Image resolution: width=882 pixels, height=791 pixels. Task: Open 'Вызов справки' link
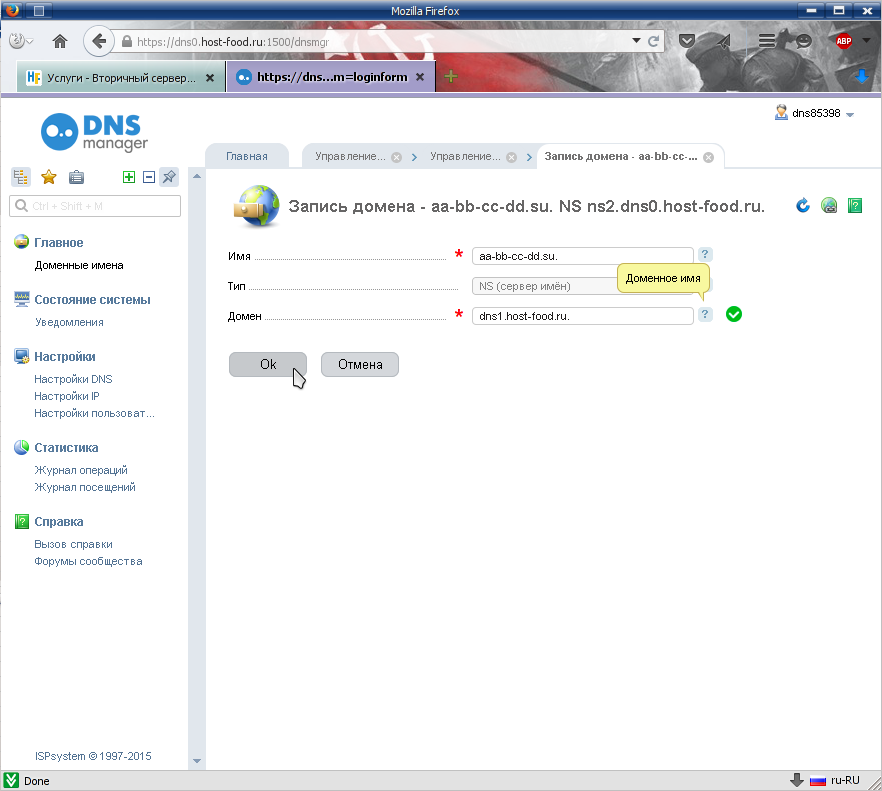pyautogui.click(x=73, y=545)
